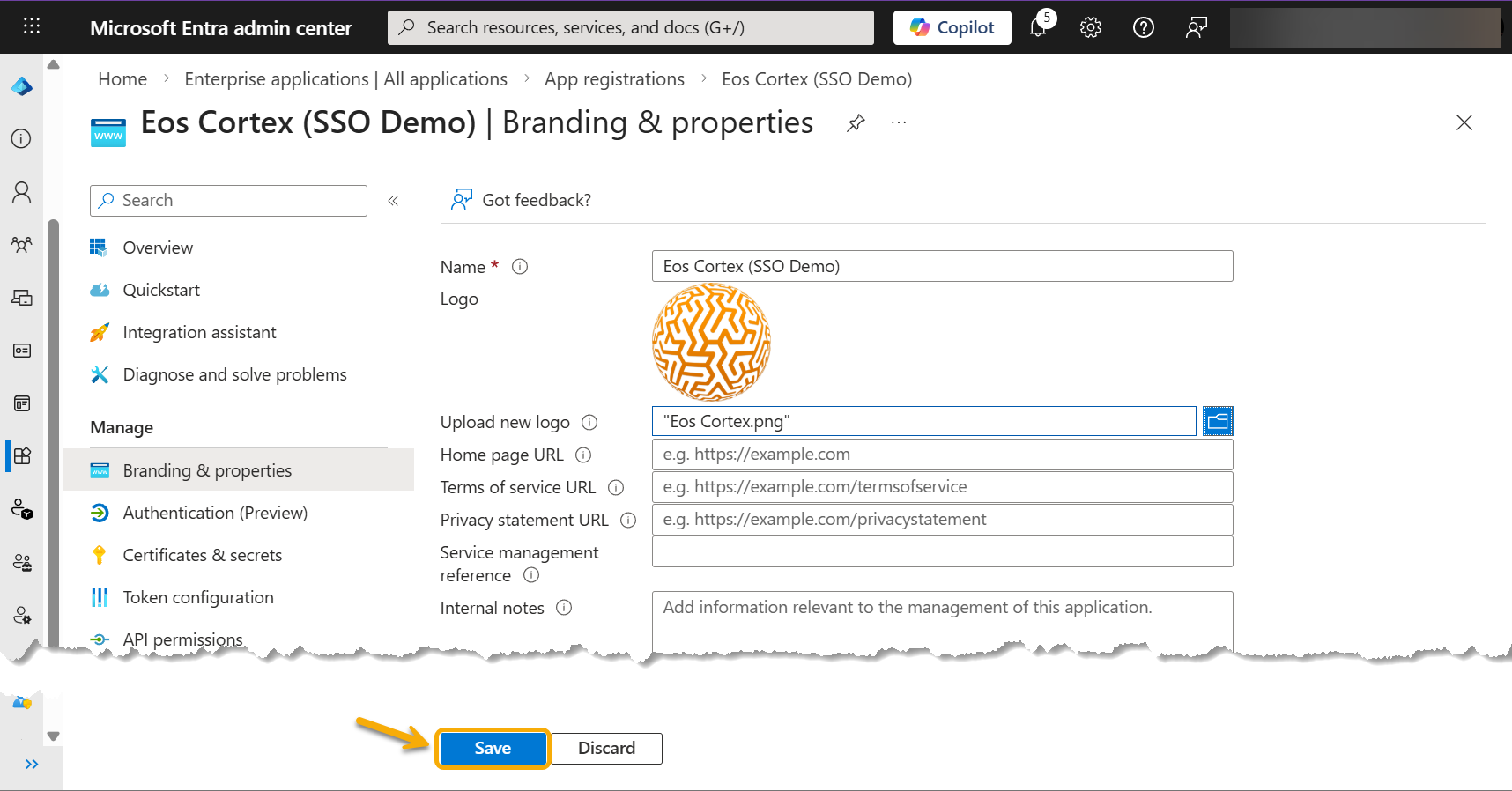Viewport: 1512px width, 791px height.
Task: Go to Enterprise applications | All applications breadcrumb
Action: tap(345, 79)
